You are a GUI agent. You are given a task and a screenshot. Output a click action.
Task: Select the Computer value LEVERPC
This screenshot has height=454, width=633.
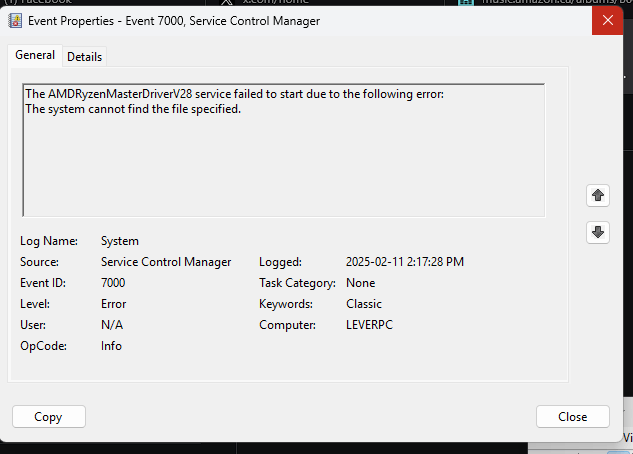pyautogui.click(x=369, y=325)
